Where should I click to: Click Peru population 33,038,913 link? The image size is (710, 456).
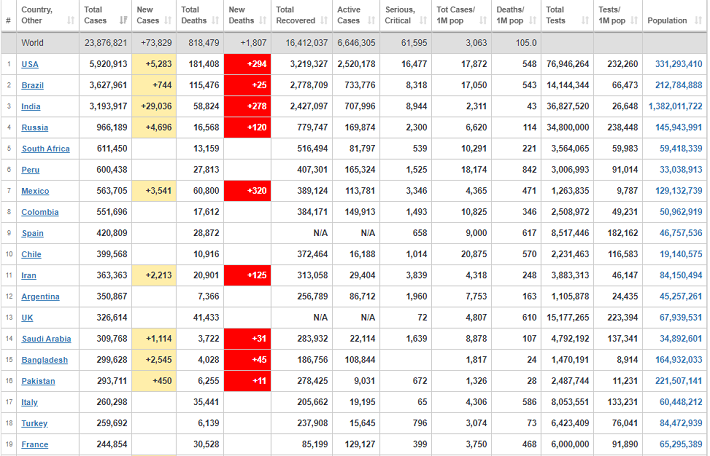click(681, 170)
